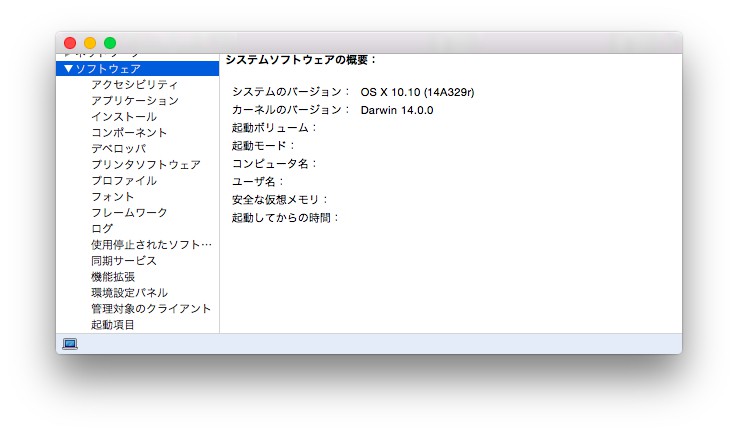Click the 起動モード label

[x=263, y=146]
